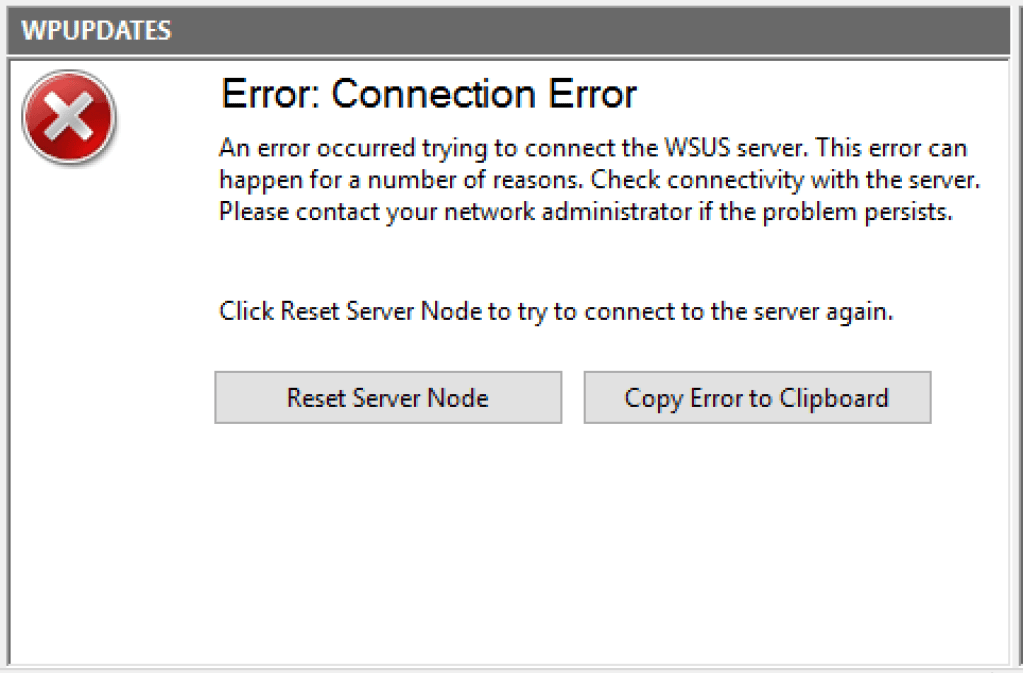Screen dimensions: 1023x673
Task: Click the network administrator sentence
Action: tap(585, 211)
